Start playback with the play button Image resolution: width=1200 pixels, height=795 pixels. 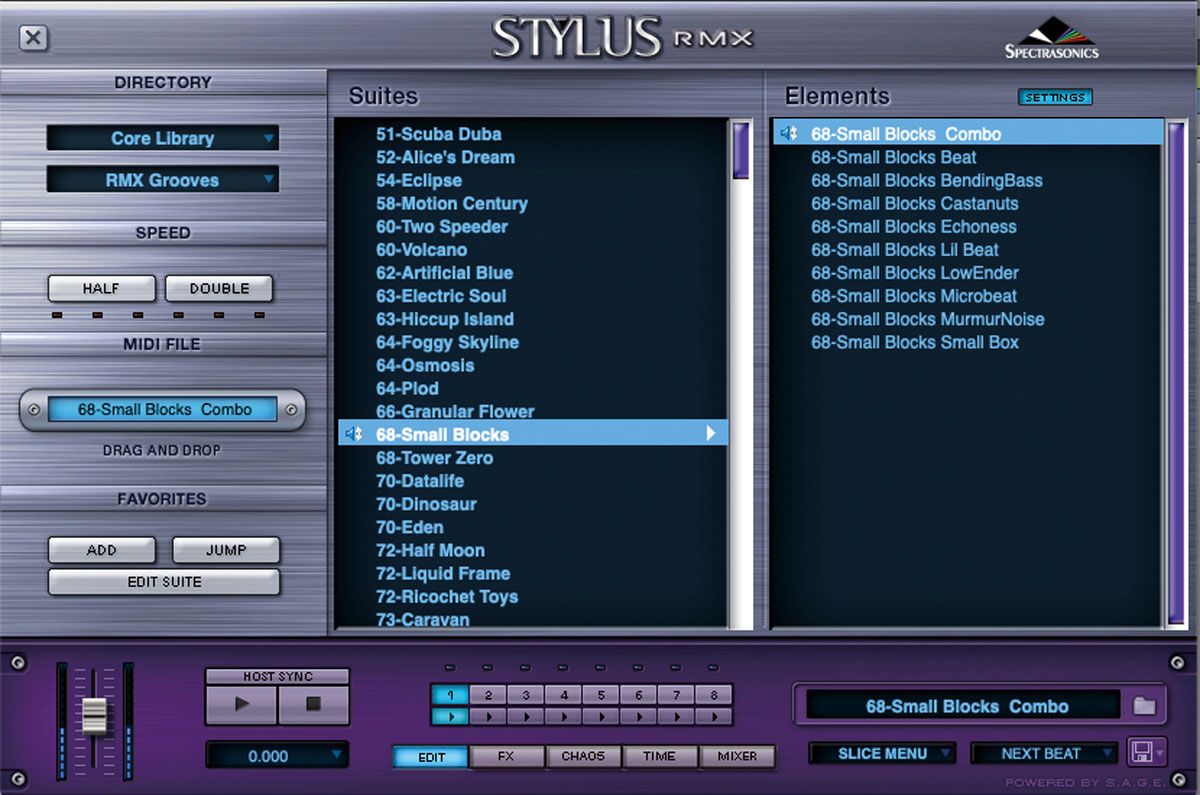coord(241,704)
